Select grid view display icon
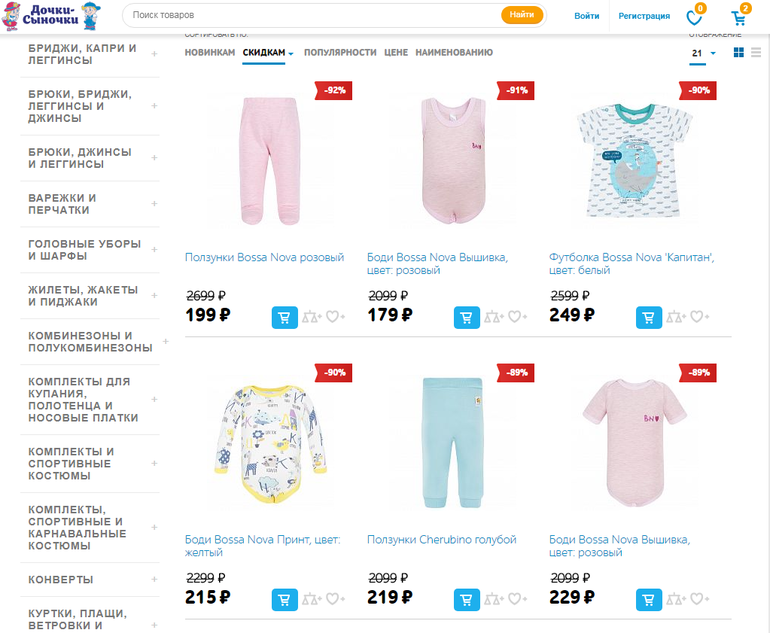Screen dimensions: 770x633 point(738,52)
